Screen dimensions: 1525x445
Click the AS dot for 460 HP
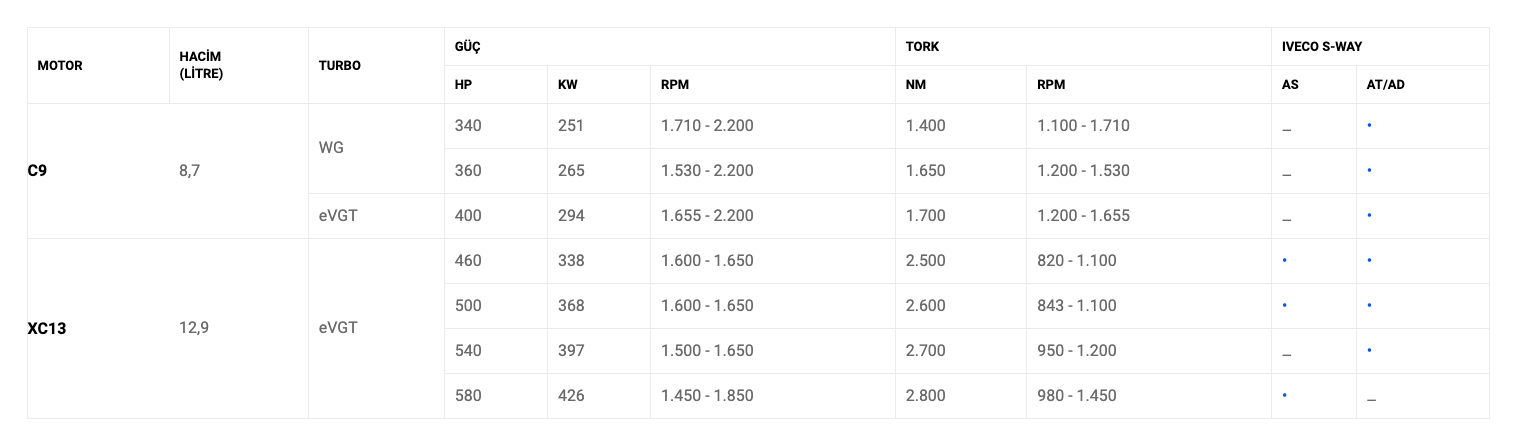[1284, 261]
